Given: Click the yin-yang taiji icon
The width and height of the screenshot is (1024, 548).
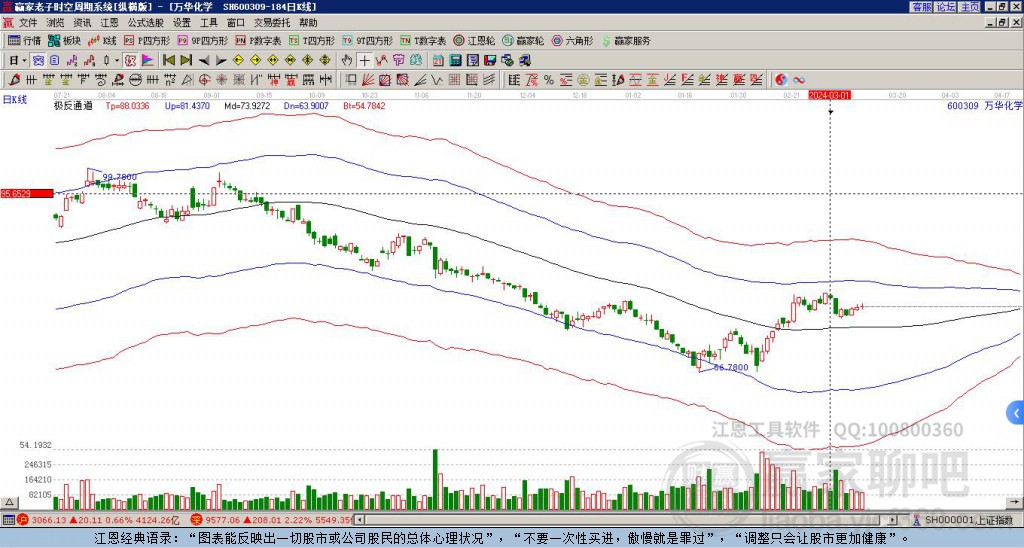Looking at the screenshot, I should point(781,80).
